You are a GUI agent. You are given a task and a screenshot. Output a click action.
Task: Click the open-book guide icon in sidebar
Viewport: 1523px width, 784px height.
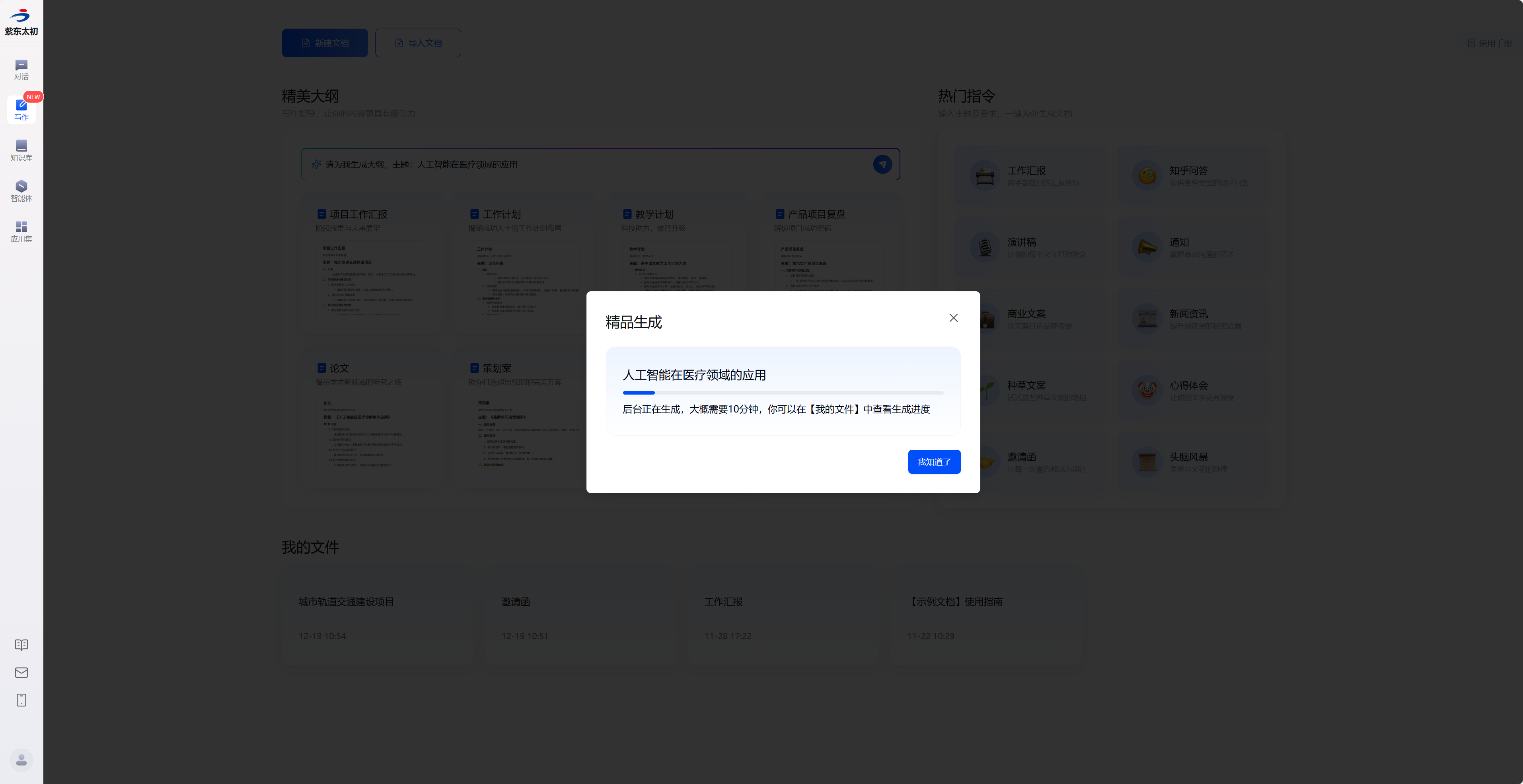[21, 644]
